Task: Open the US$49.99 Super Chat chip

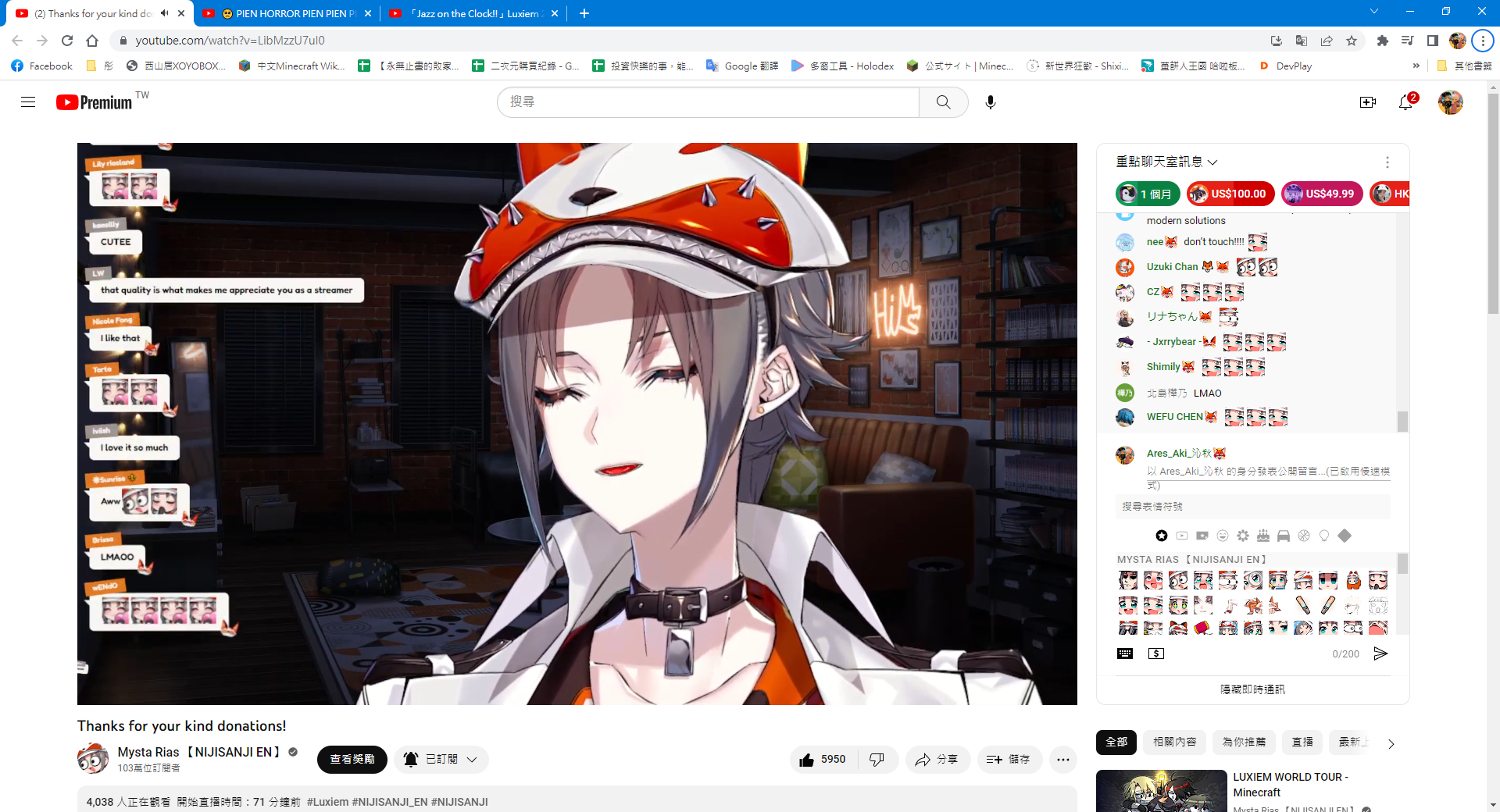Action: pos(1322,194)
